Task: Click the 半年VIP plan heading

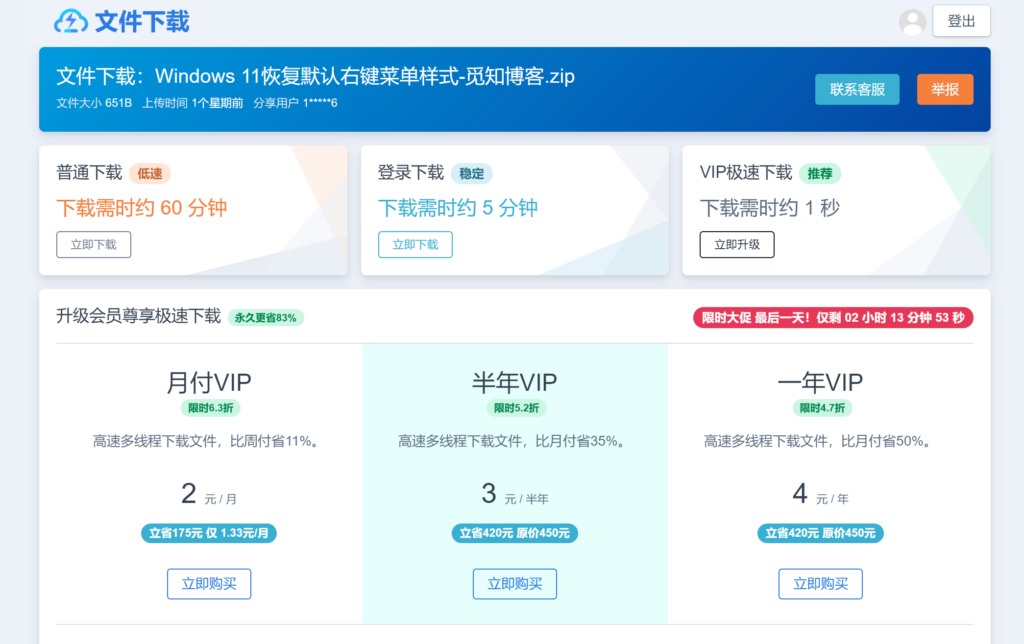Action: click(x=515, y=382)
